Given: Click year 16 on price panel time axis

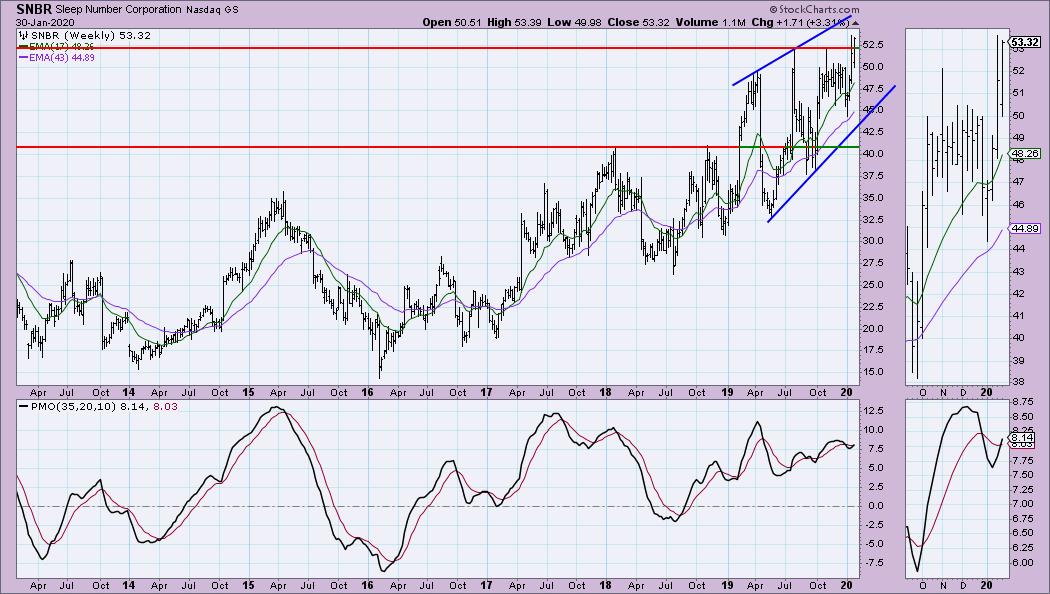Looking at the screenshot, I should coord(367,392).
